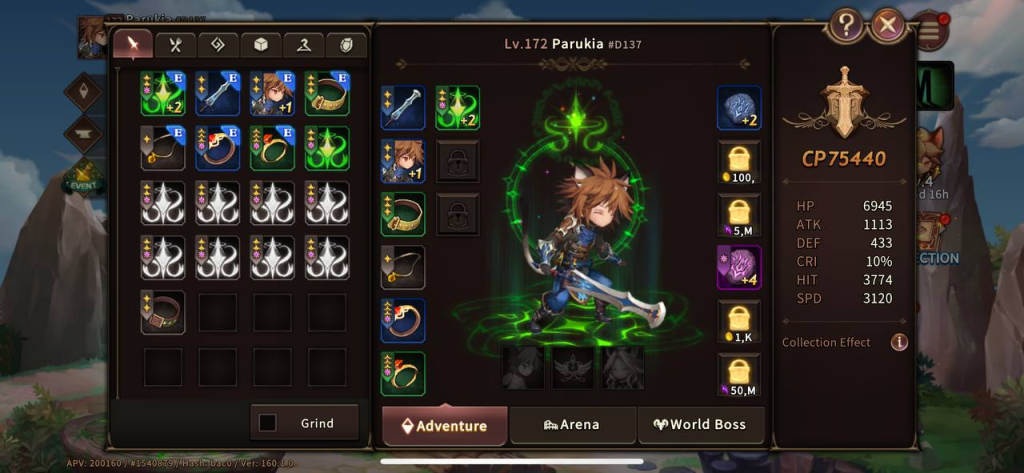Viewport: 1024px width, 473px height.
Task: Select the ruby gold ring in inventory
Action: [x=272, y=148]
